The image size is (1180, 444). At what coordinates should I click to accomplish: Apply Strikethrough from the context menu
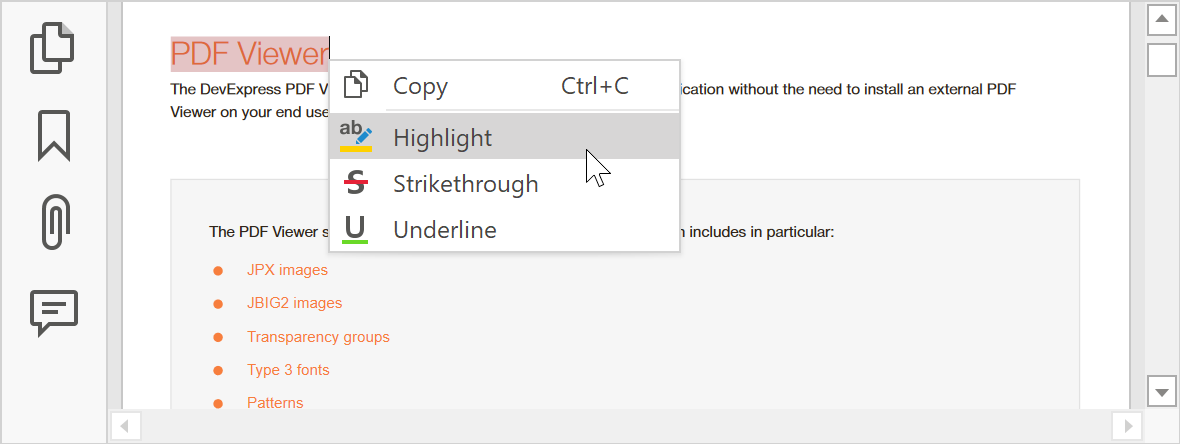pyautogui.click(x=466, y=184)
